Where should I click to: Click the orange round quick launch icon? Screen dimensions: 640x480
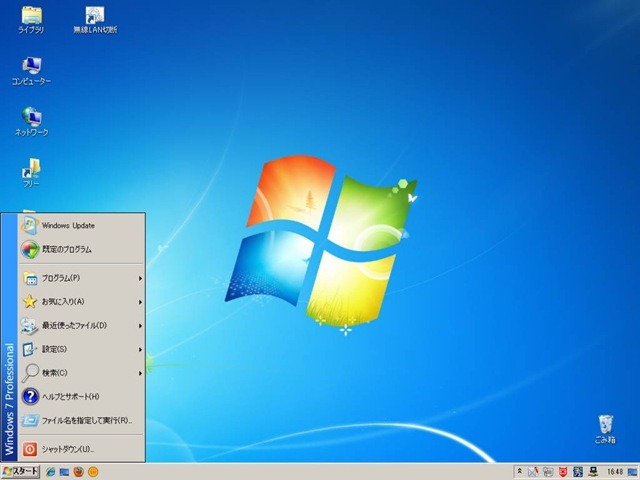point(93,472)
